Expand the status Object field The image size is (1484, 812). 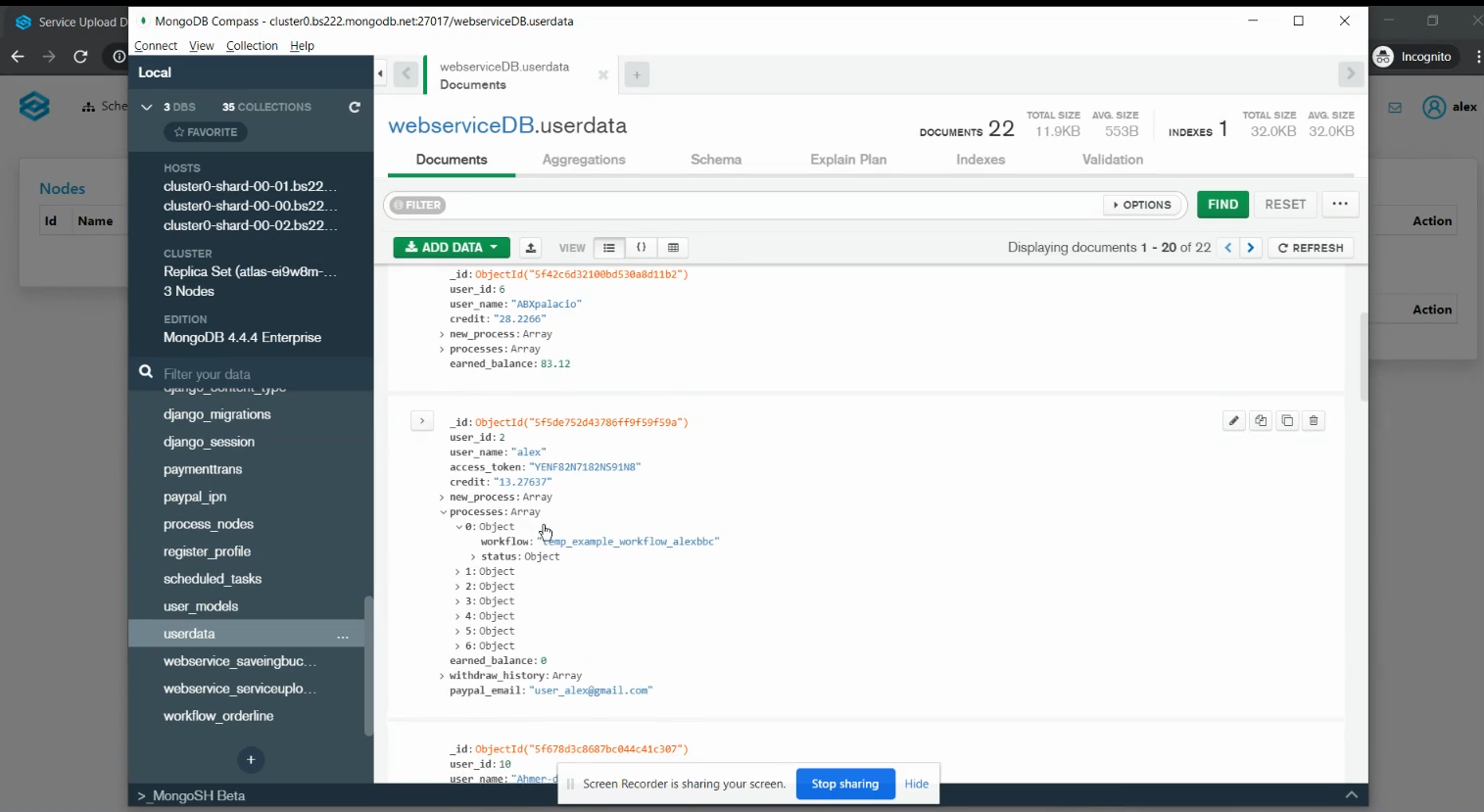(473, 556)
